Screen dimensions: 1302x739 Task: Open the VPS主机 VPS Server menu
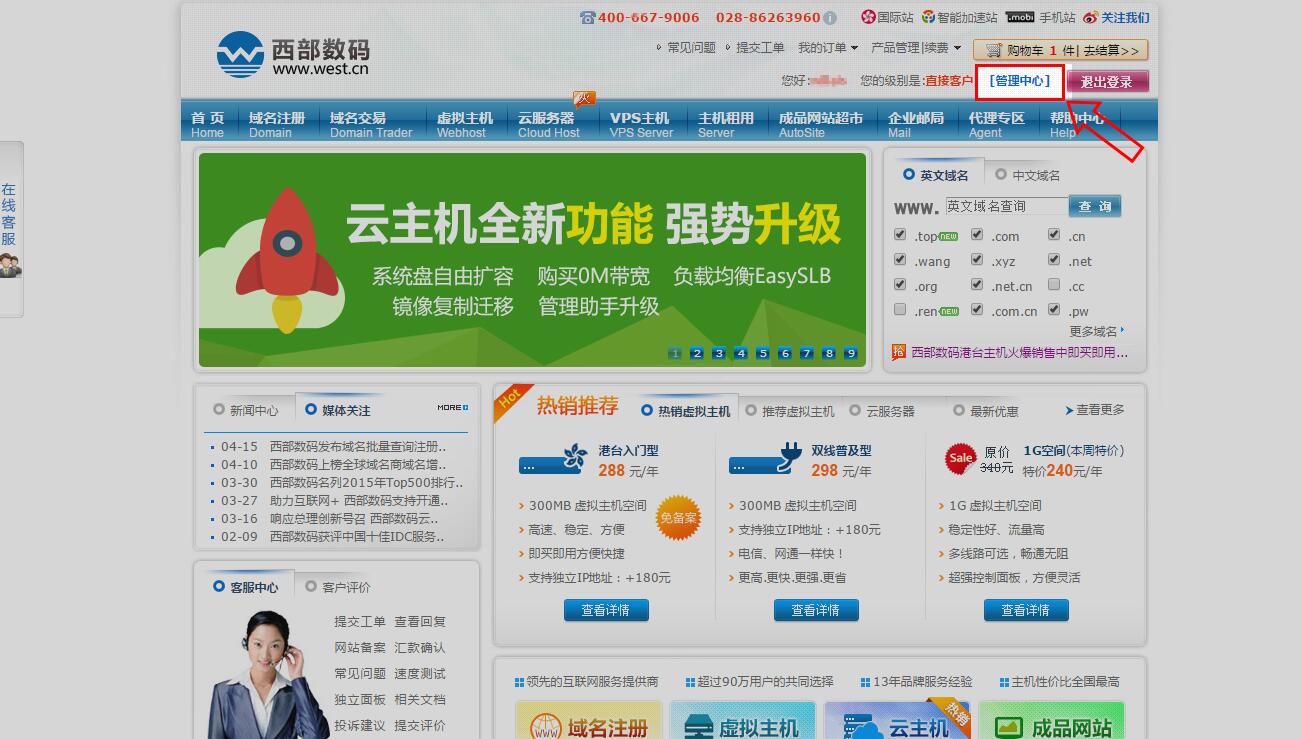[641, 124]
